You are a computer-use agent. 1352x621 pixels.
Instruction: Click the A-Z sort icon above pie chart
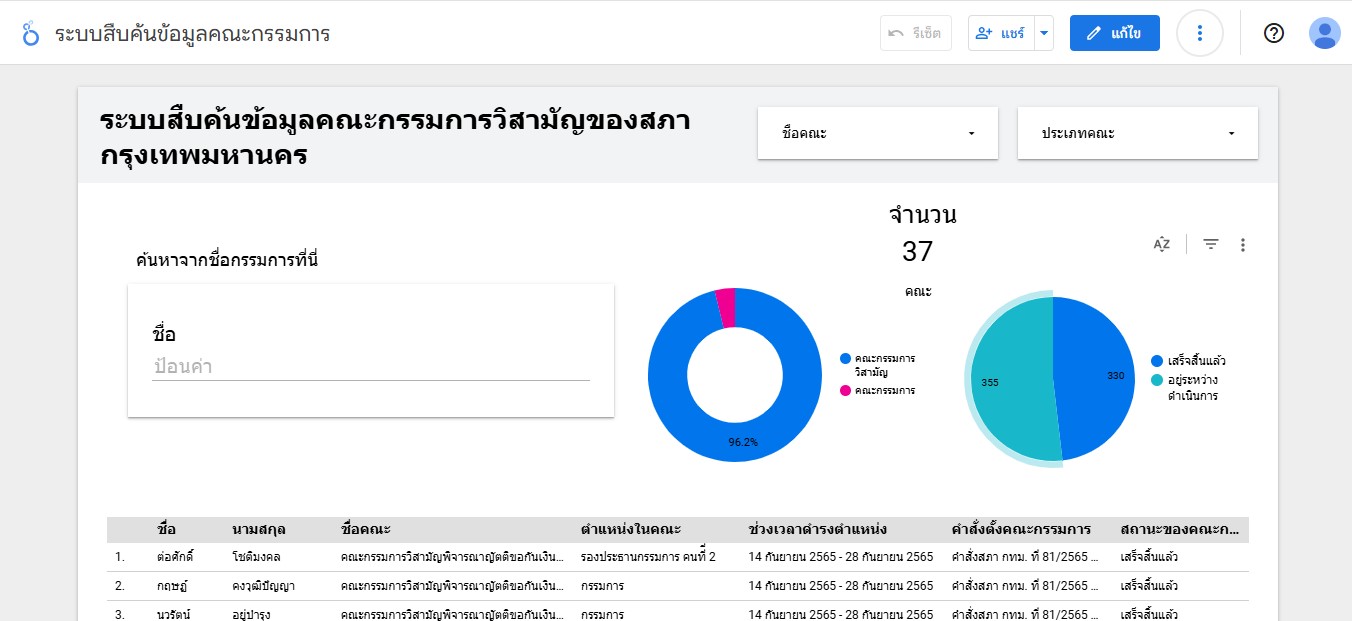pos(1161,244)
